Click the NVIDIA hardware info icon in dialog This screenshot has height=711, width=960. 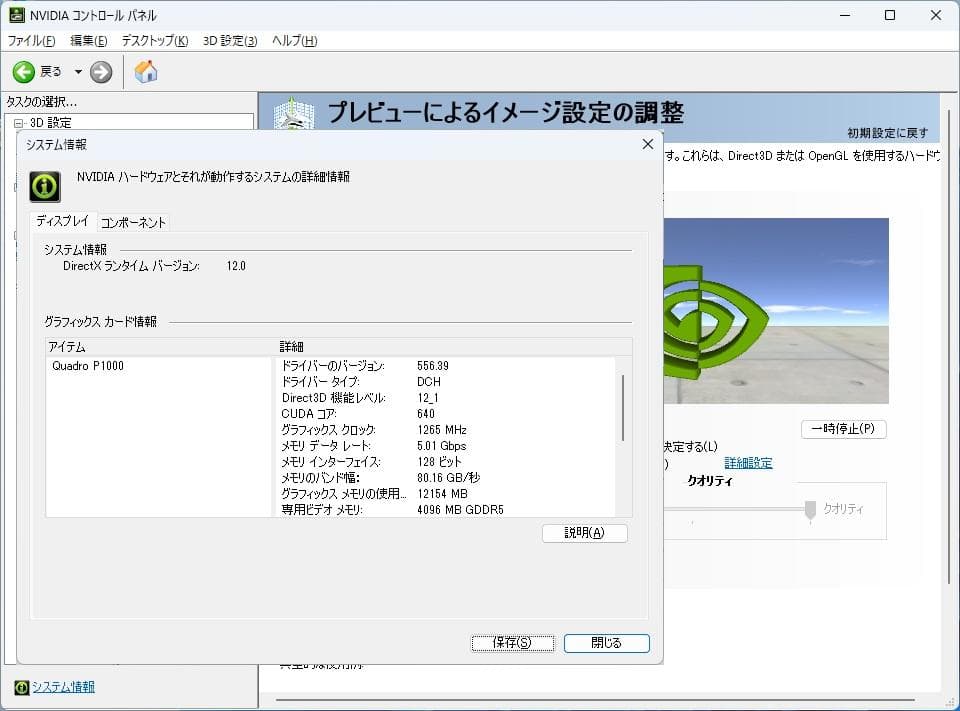(x=44, y=187)
